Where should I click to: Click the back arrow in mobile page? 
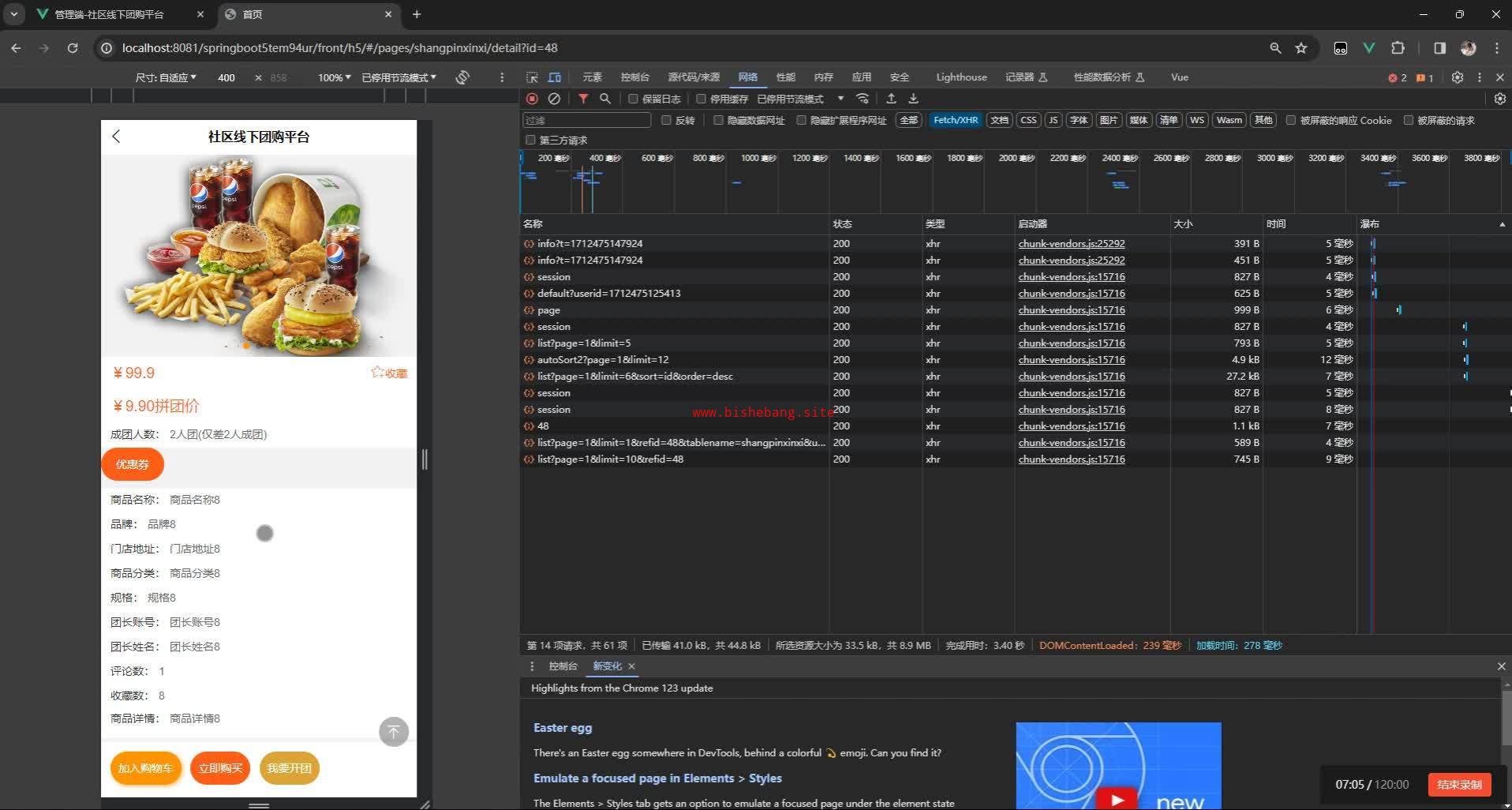[x=117, y=137]
